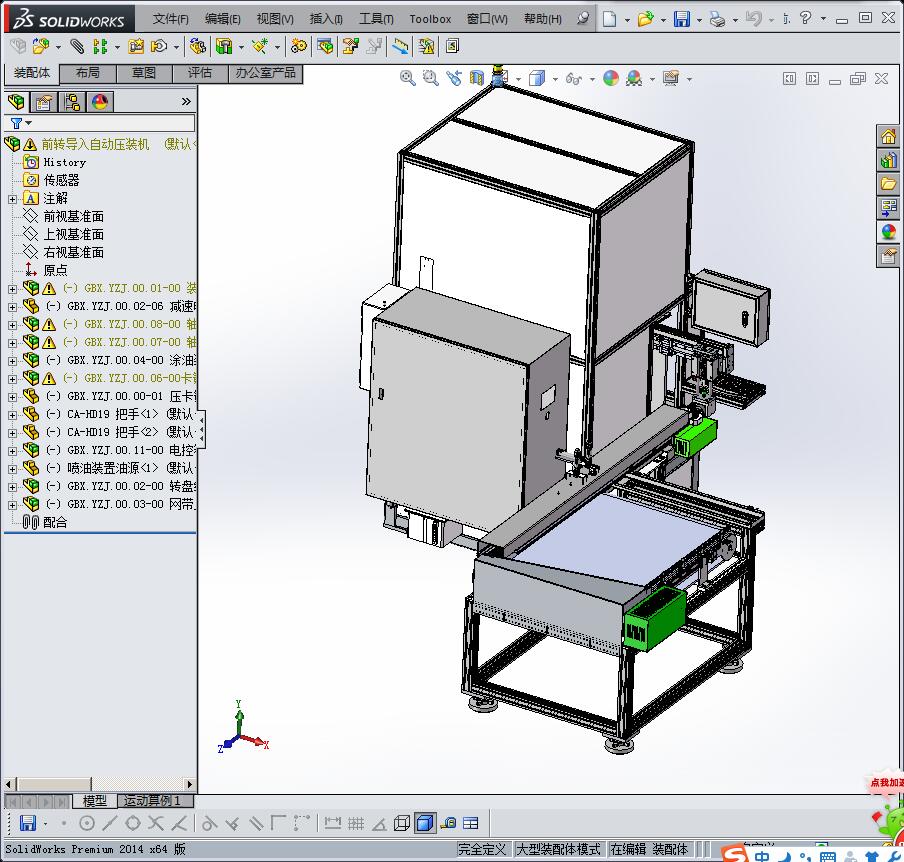Screen dimensions: 904x862
Task: Open the 工具(T) menu
Action: pyautogui.click(x=376, y=19)
